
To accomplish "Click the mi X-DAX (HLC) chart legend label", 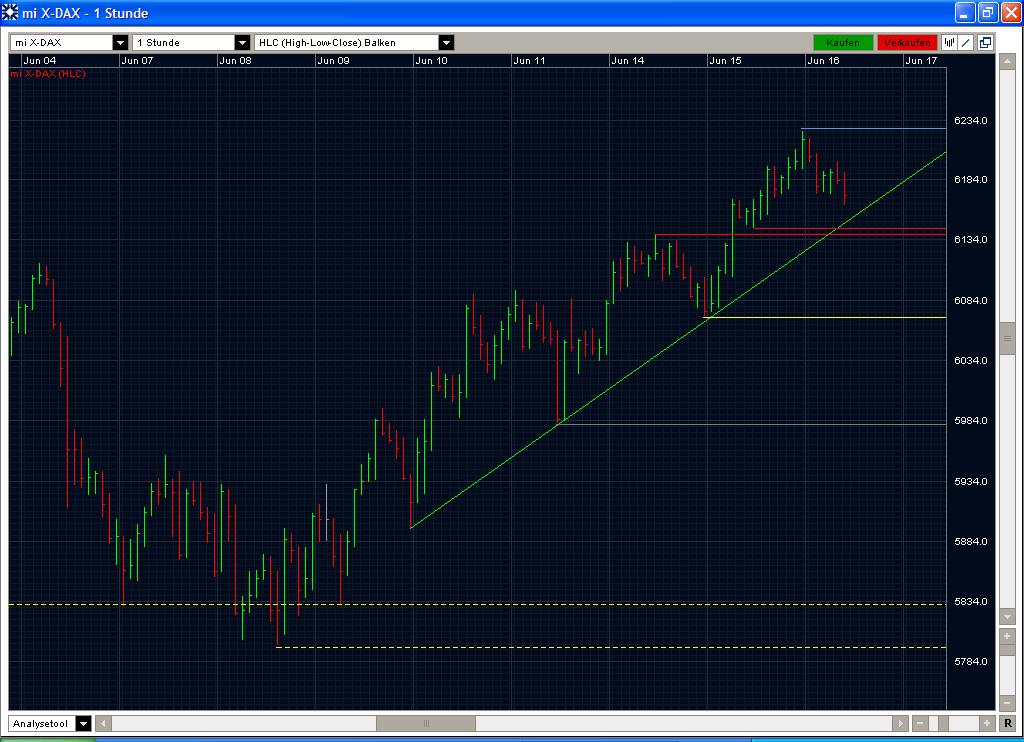I will [48, 74].
